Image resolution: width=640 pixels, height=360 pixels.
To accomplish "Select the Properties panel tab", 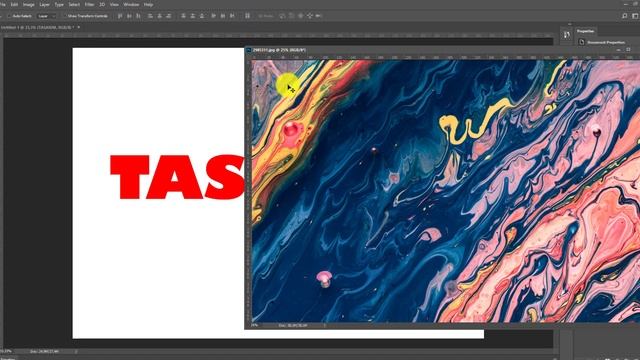I will pos(585,31).
